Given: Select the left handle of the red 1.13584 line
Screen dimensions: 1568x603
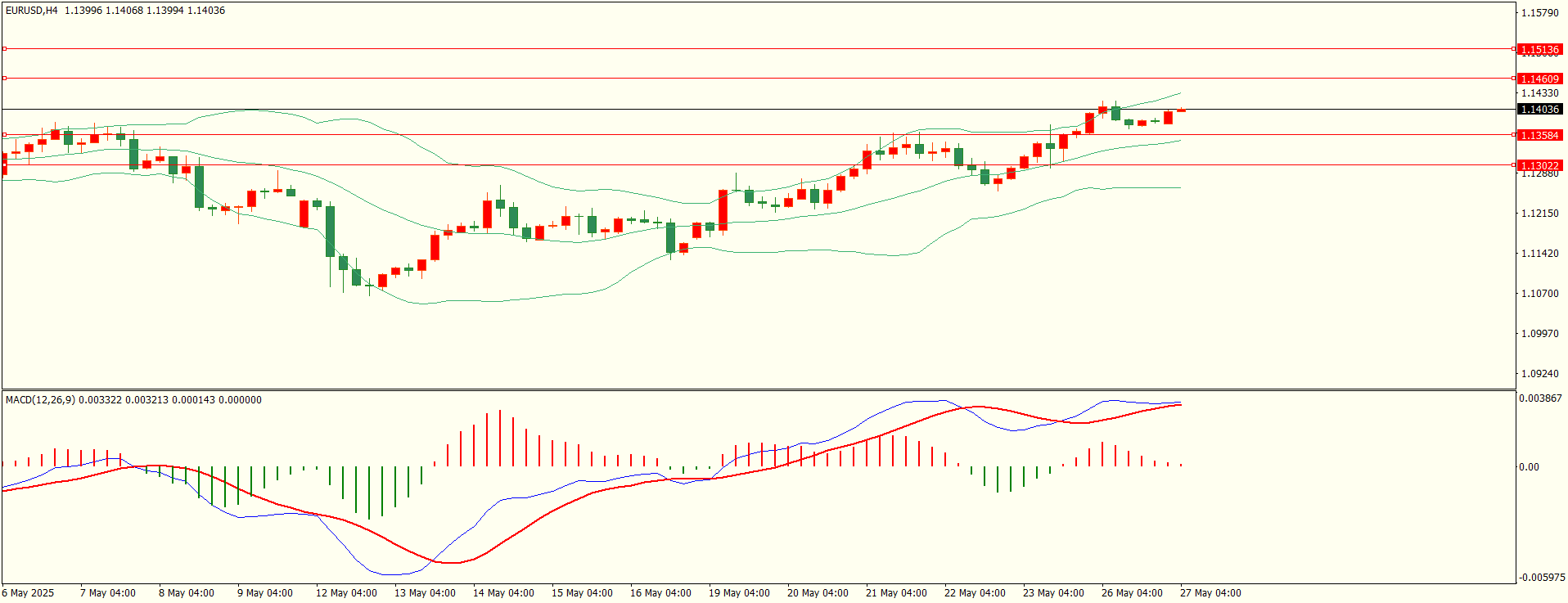Looking at the screenshot, I should coord(4,135).
